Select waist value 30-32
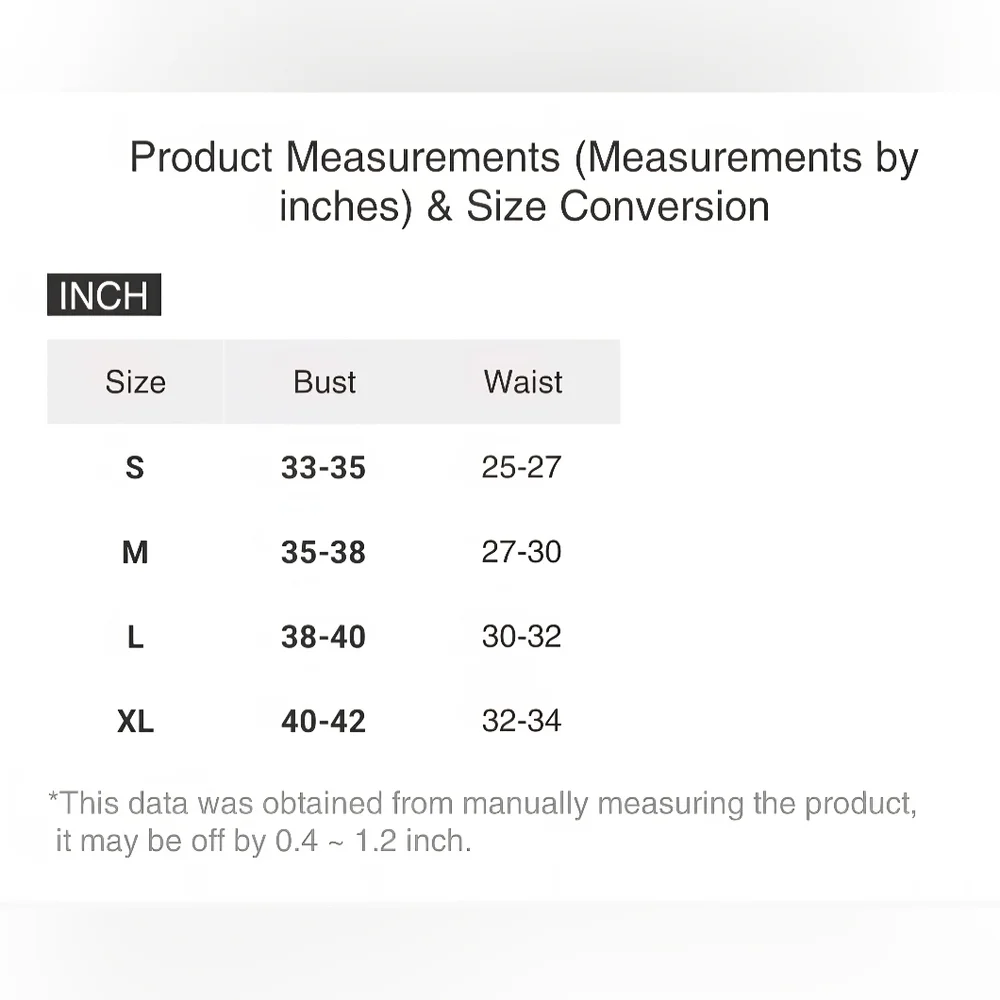Image resolution: width=1000 pixels, height=1000 pixels. tap(521, 637)
